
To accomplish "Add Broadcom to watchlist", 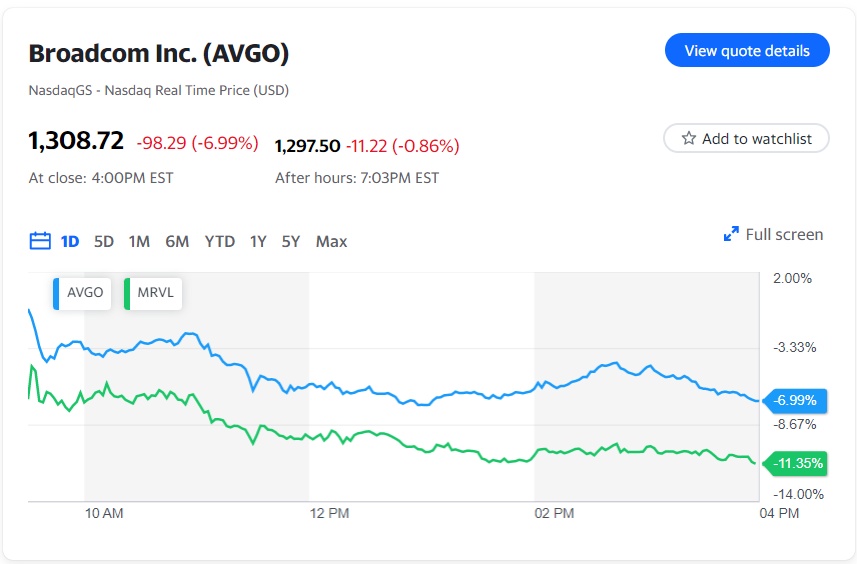I will pos(746,139).
